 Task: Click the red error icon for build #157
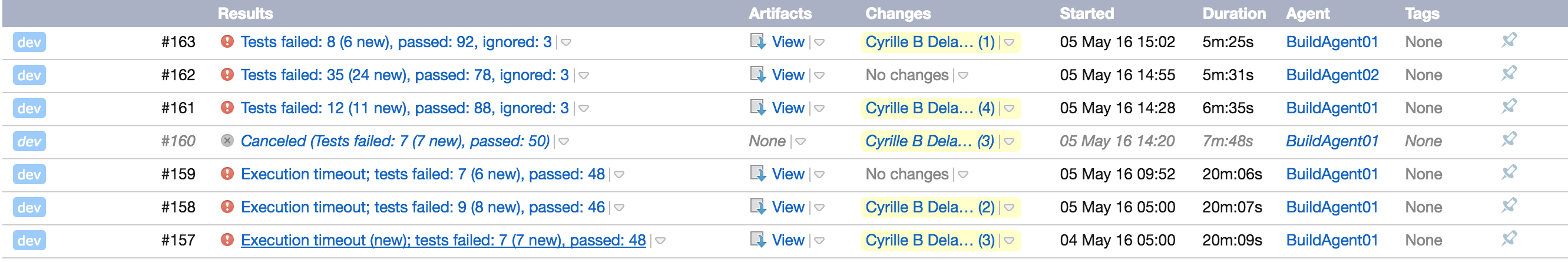click(x=227, y=240)
